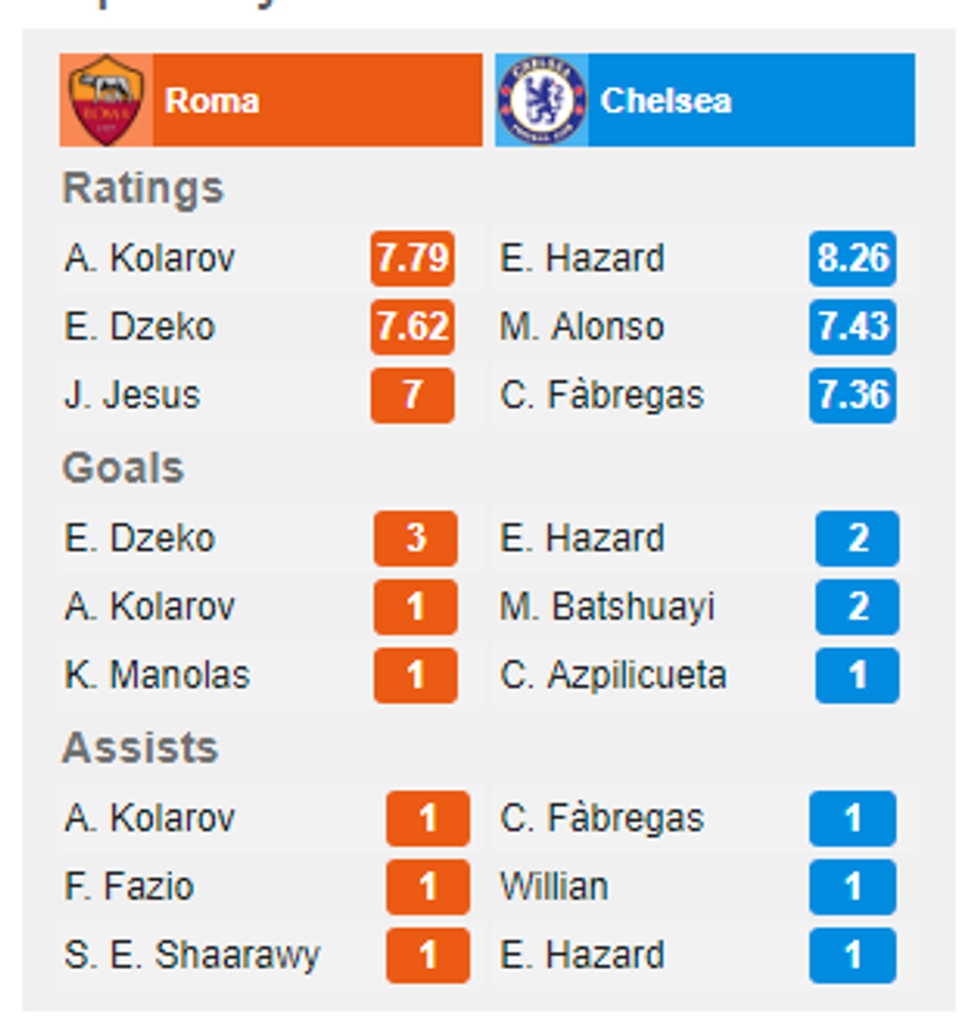Click C. Azpilicueta's goal count badge
This screenshot has width=980, height=1033.
click(857, 675)
